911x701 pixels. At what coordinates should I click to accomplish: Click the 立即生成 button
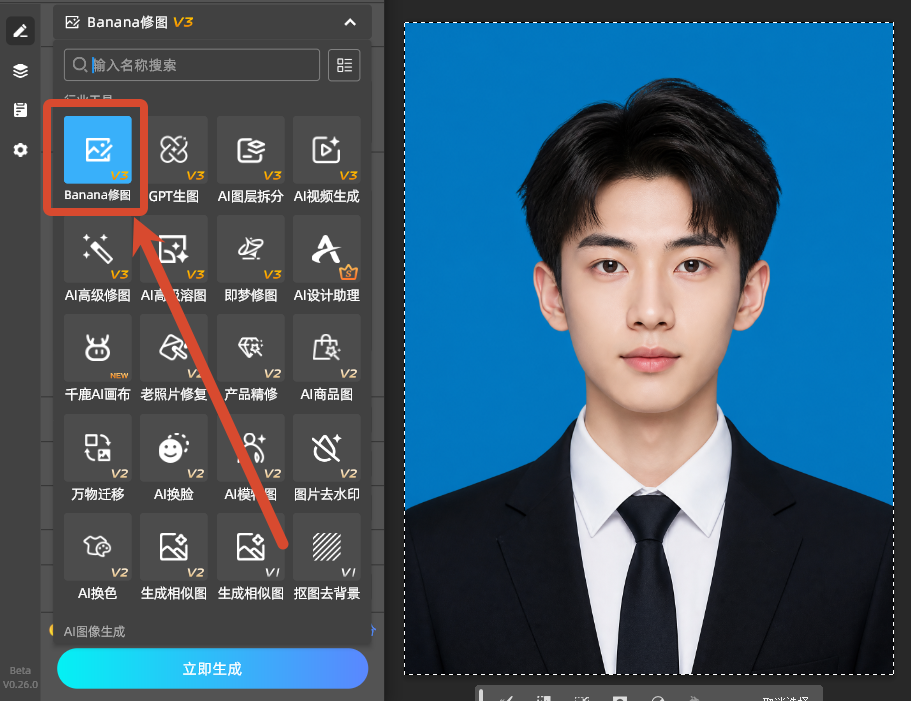[x=213, y=668]
